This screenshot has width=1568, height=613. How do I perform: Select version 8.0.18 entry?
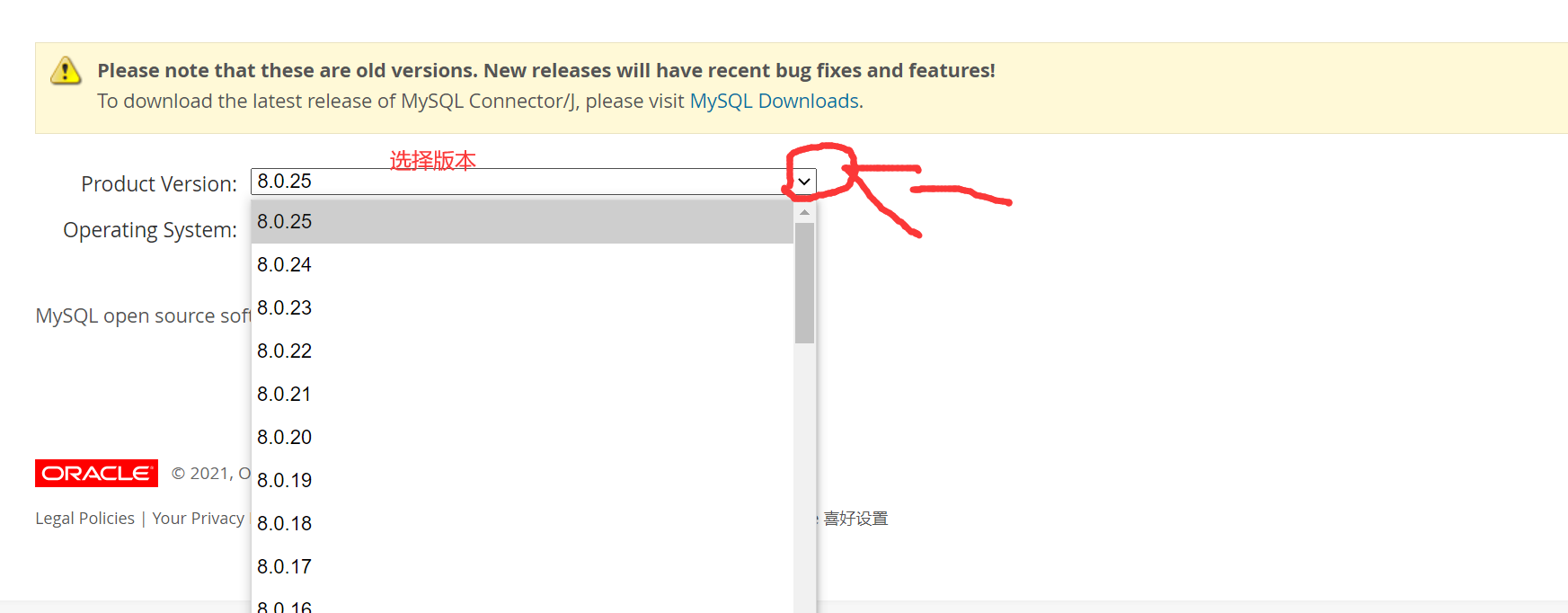click(x=523, y=523)
